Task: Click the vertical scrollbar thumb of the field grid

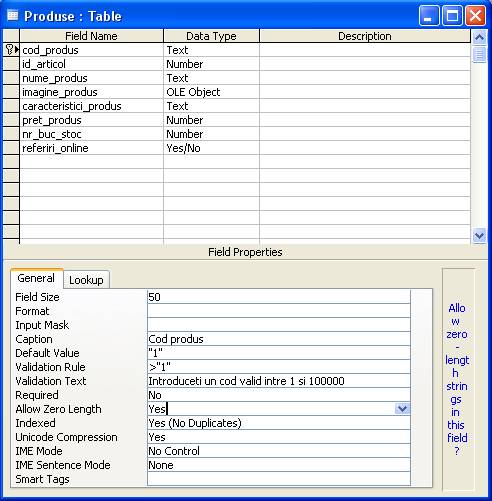Action: [x=479, y=54]
